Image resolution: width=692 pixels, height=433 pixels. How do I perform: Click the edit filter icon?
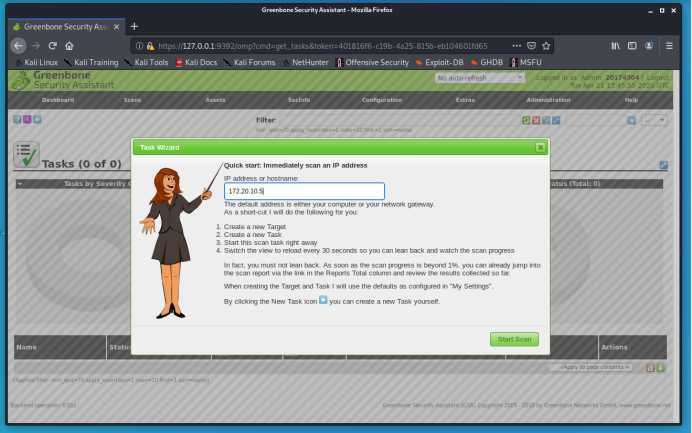click(556, 120)
